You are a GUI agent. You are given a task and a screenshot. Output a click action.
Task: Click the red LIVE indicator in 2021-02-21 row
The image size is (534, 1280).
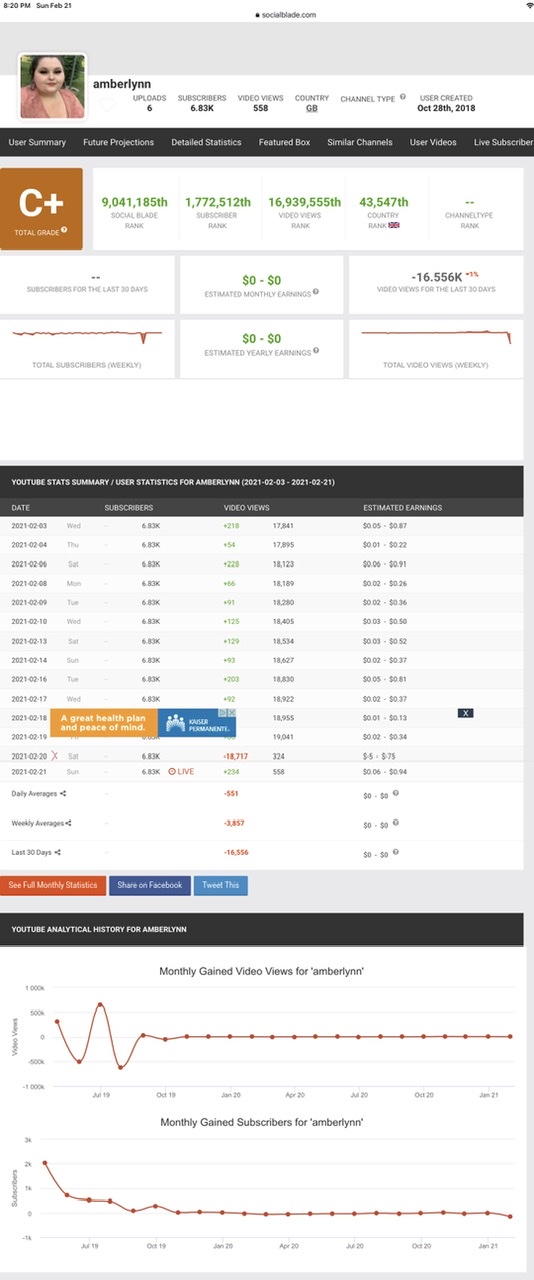tap(181, 771)
